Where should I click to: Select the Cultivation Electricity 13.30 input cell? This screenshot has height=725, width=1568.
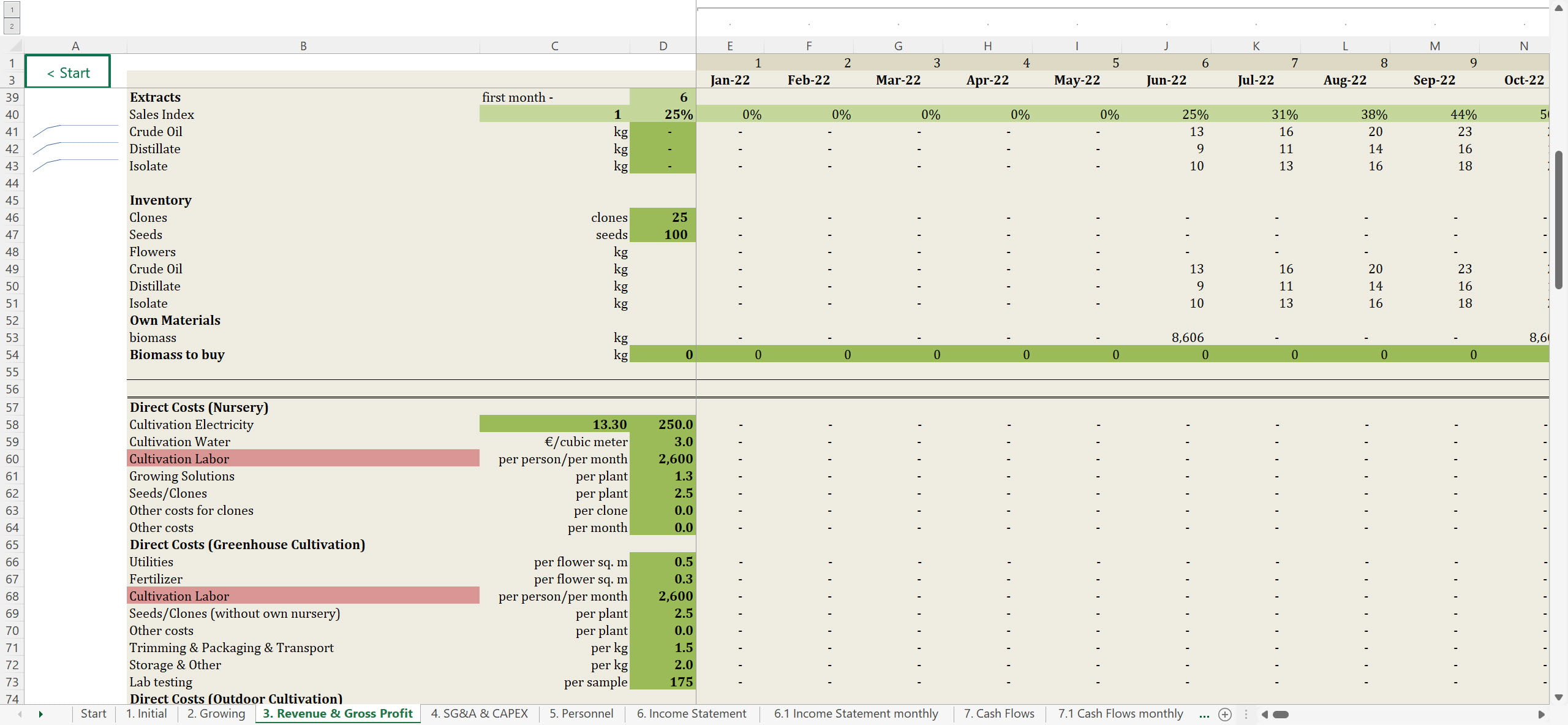pyautogui.click(x=554, y=424)
